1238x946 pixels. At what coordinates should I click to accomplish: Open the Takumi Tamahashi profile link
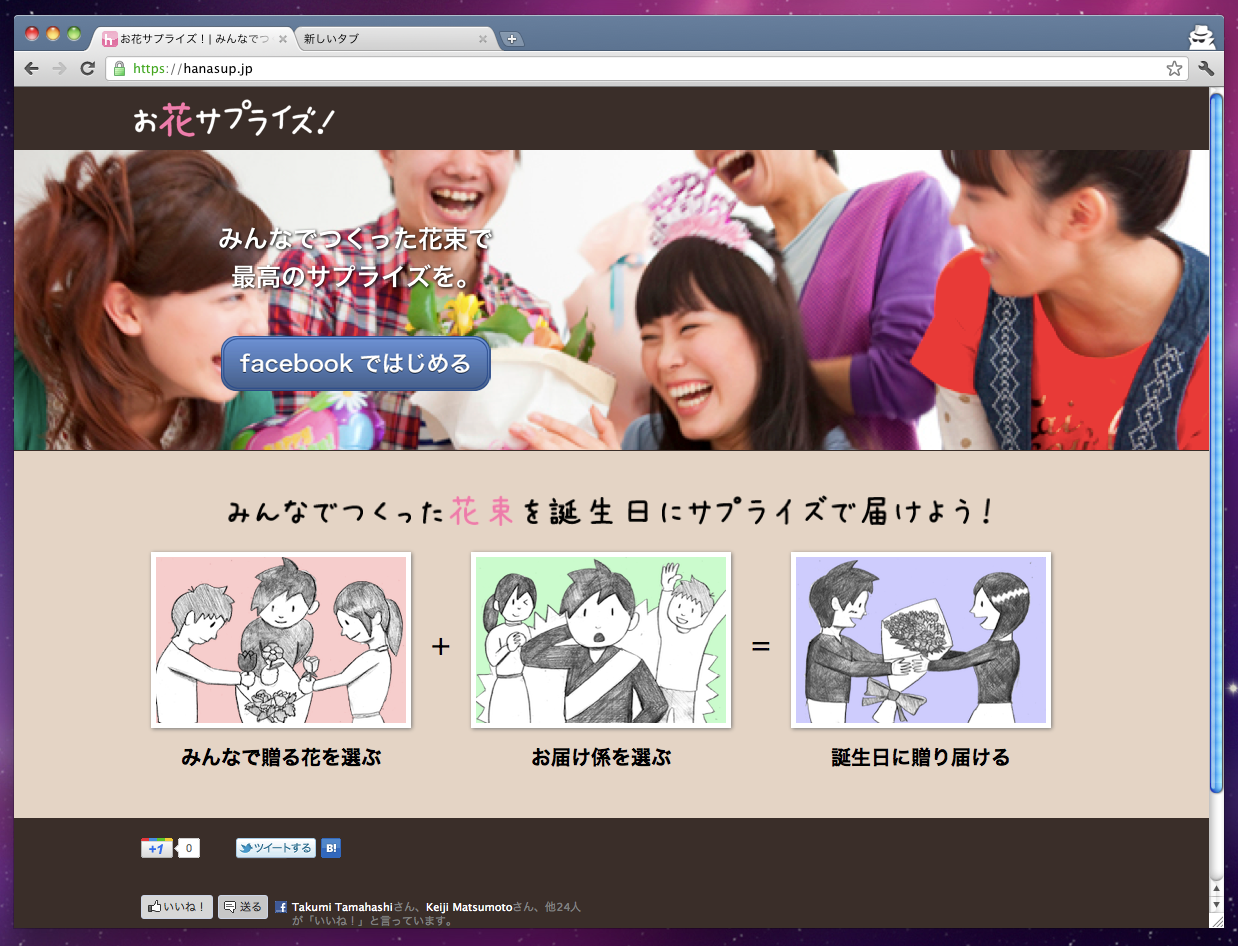342,907
